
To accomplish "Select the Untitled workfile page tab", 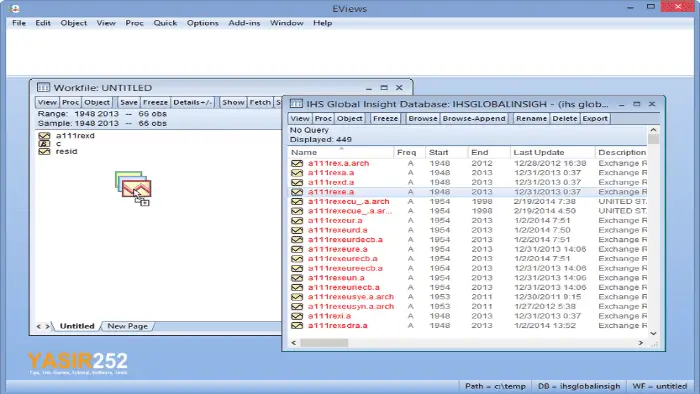I will [77, 326].
